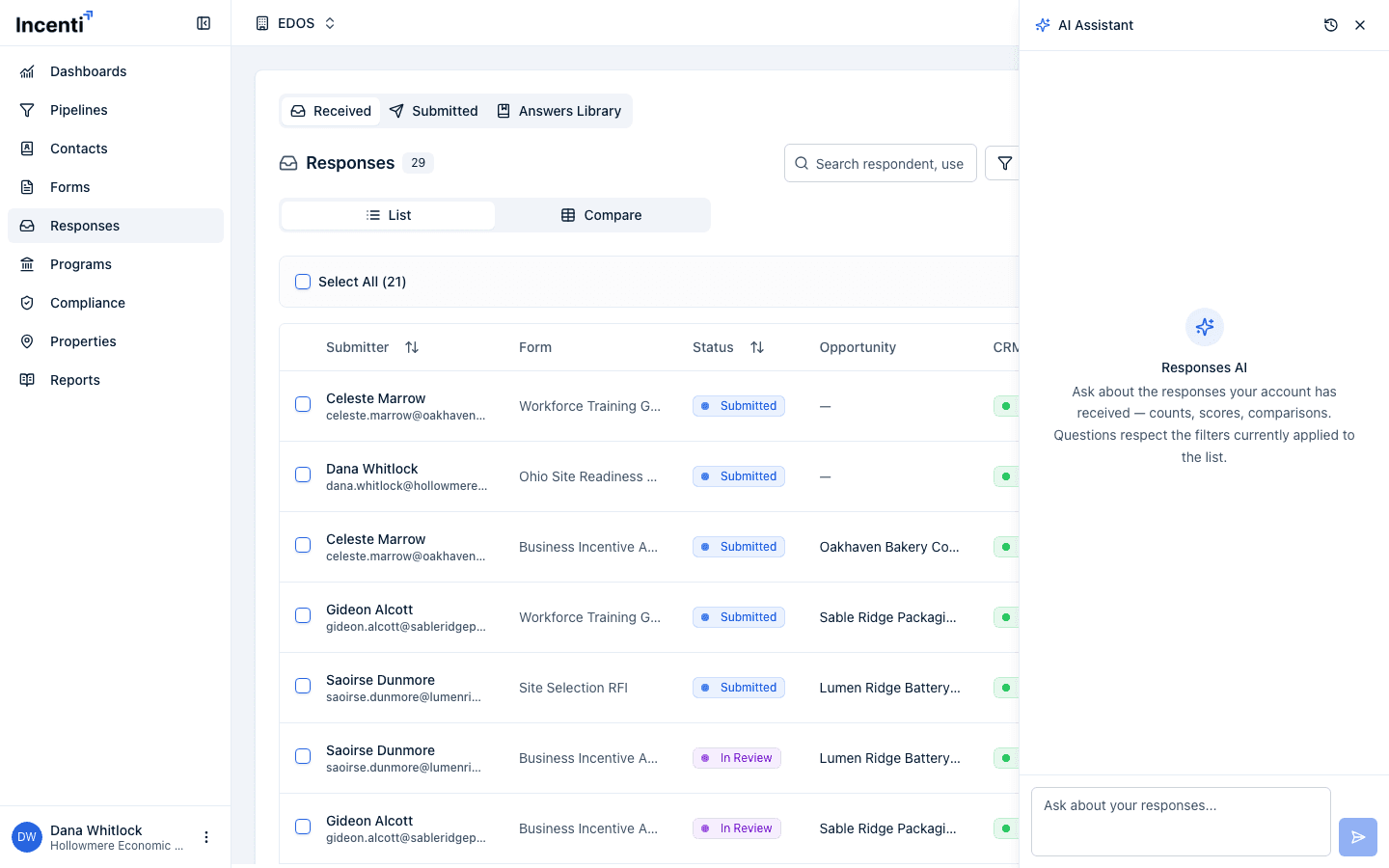Check Dana Whitlock Ohio Site Readiness row
This screenshot has width=1389, height=868.
(303, 475)
